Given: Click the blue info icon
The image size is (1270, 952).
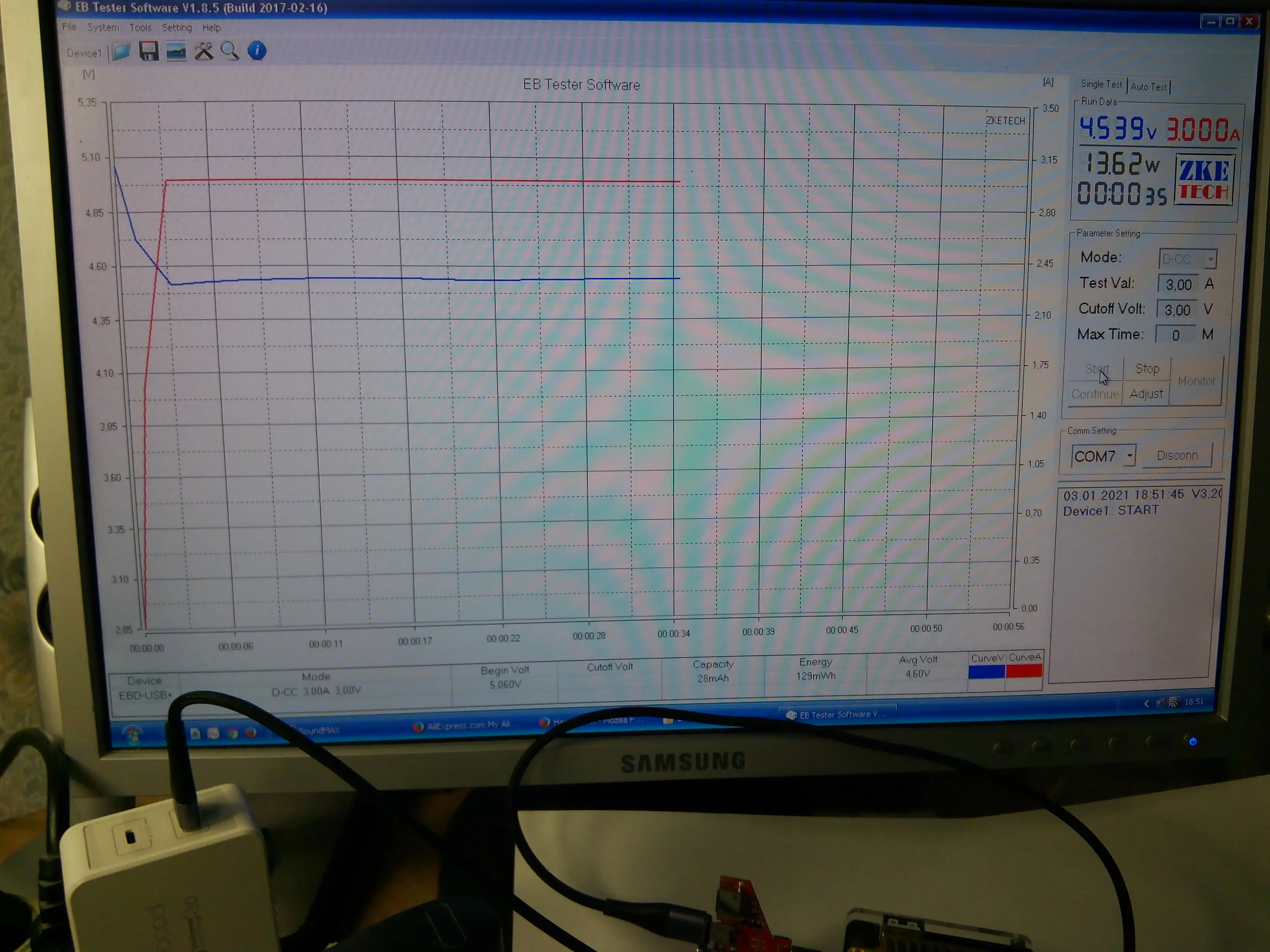Looking at the screenshot, I should click(257, 51).
